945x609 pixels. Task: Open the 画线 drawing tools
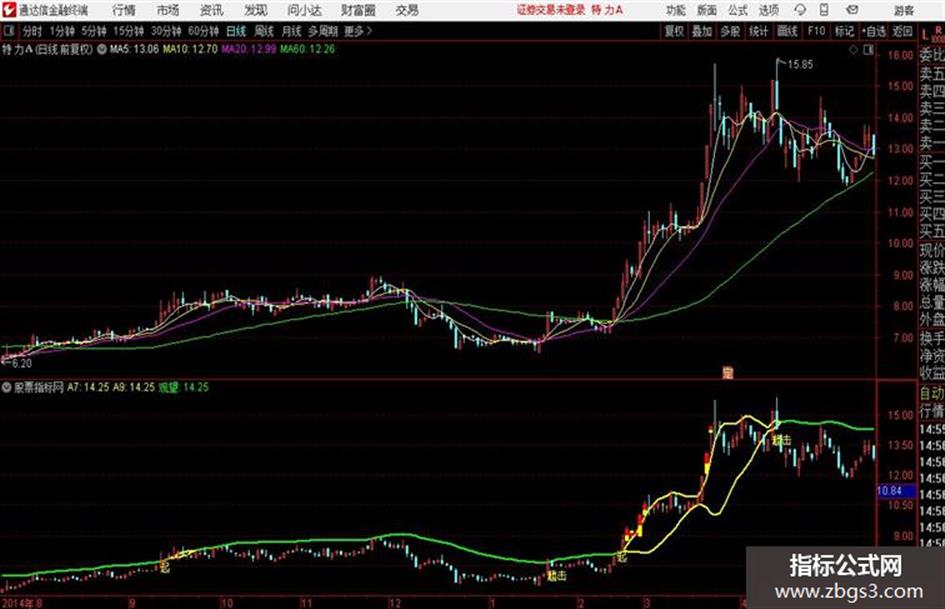click(x=787, y=31)
